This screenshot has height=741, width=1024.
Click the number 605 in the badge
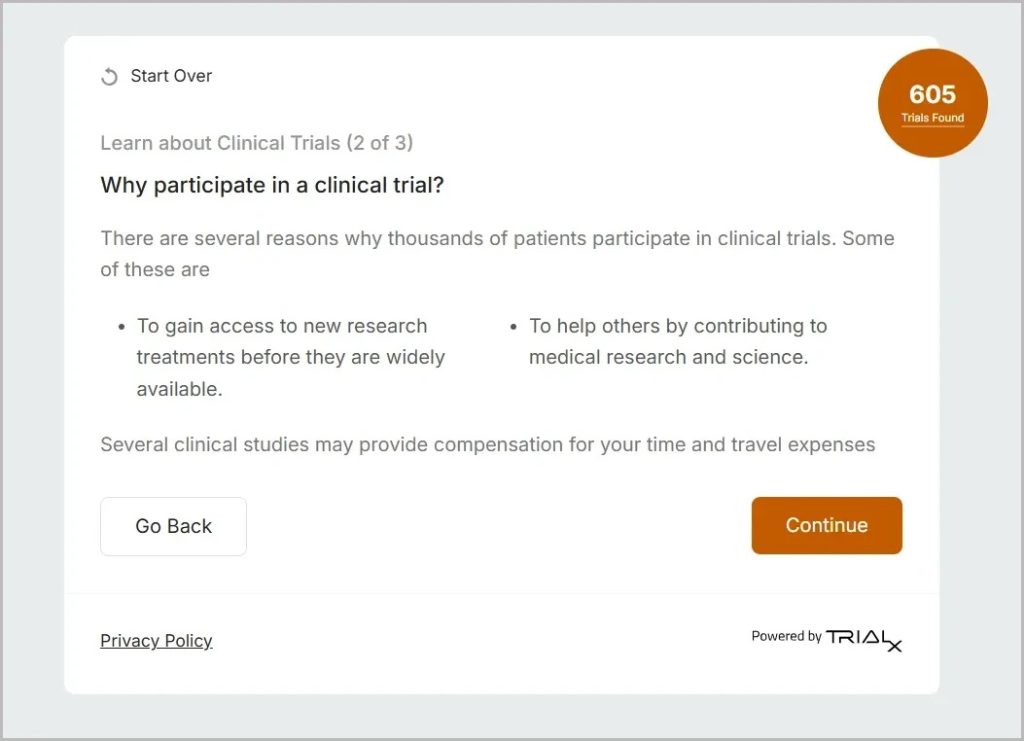tap(932, 94)
